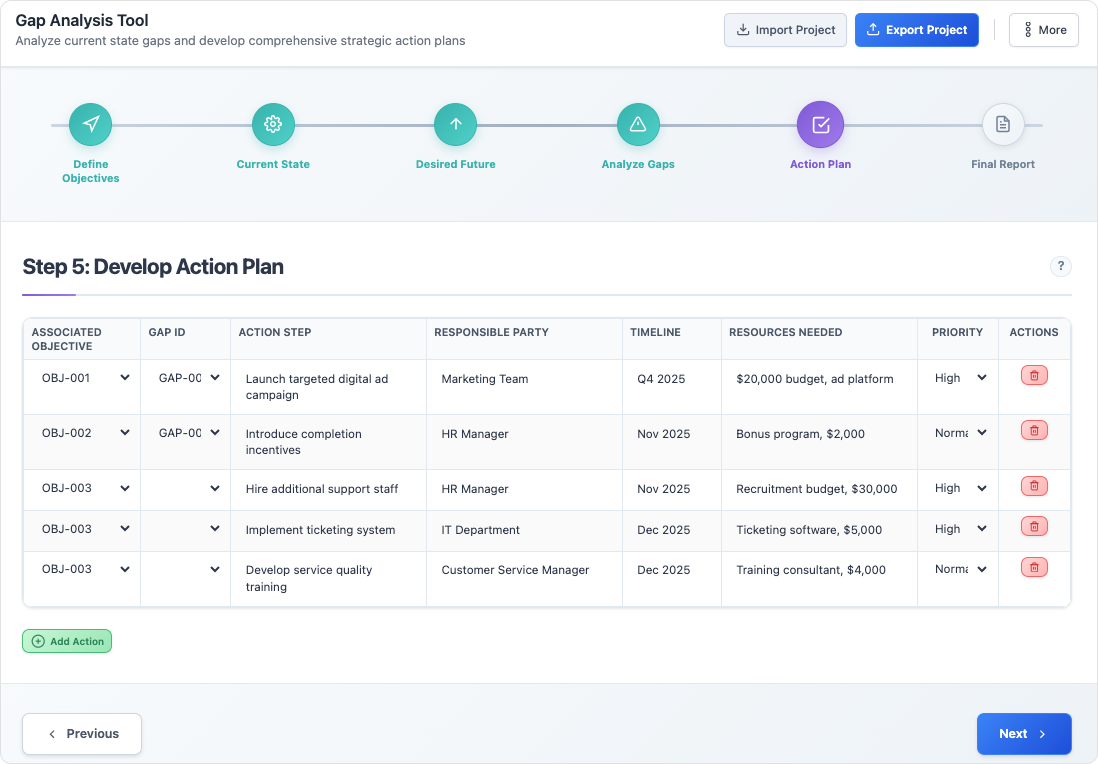Change priority for the Training consultant row
The width and height of the screenshot is (1098, 764).
(x=958, y=569)
